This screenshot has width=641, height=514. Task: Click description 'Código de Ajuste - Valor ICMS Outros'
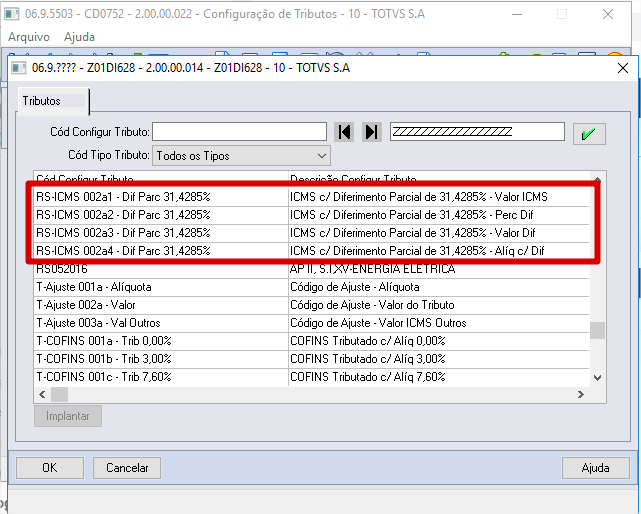pyautogui.click(x=378, y=323)
